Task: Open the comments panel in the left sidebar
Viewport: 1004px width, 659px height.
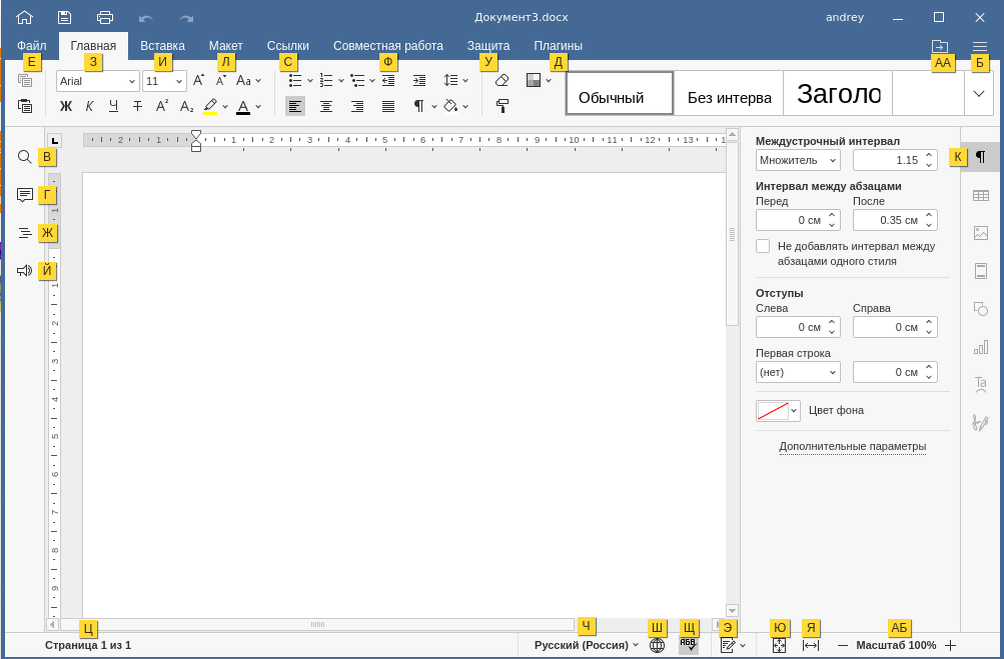Action: (x=24, y=195)
